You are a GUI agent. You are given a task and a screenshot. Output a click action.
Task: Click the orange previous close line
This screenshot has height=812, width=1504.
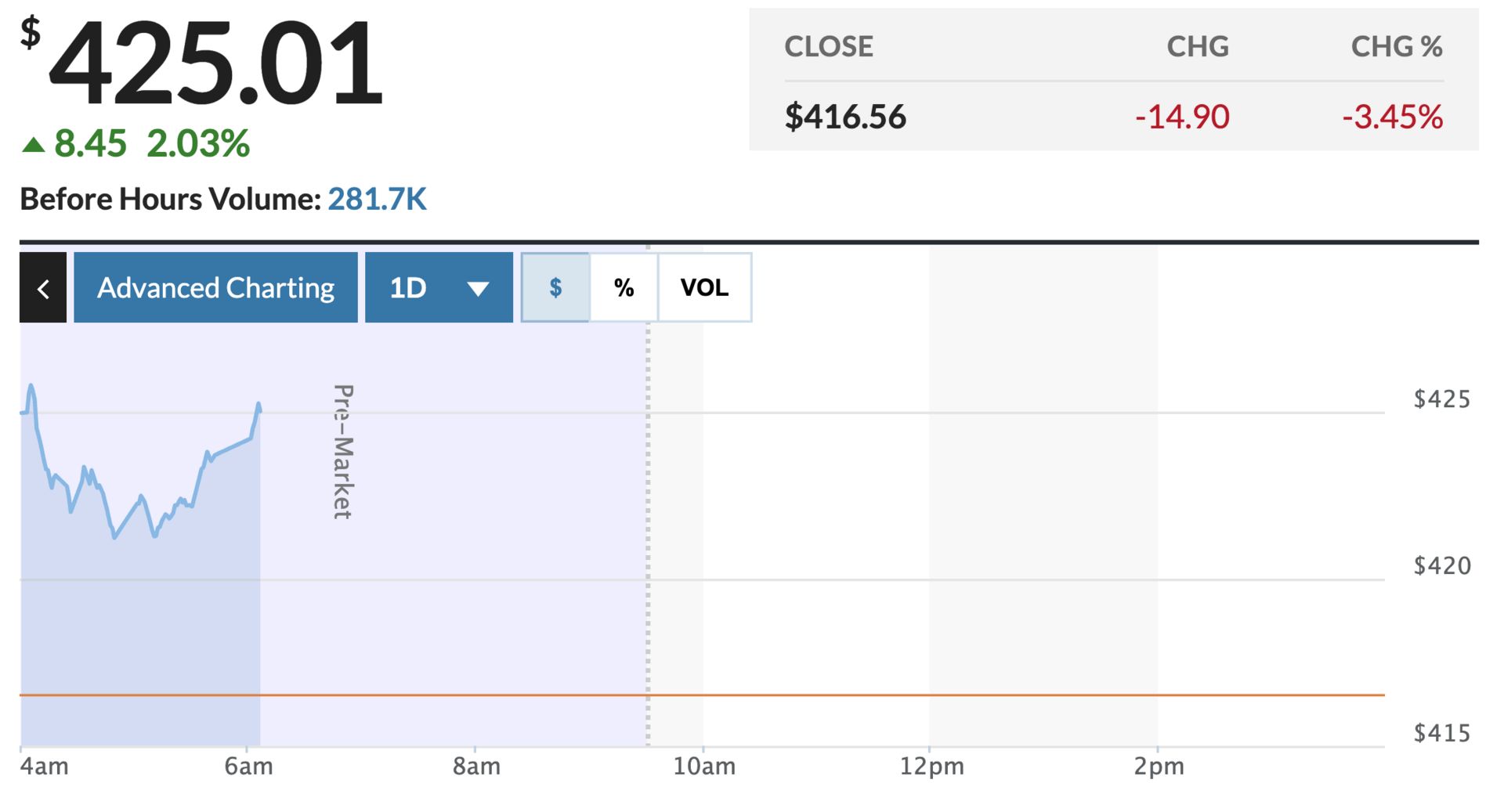click(x=1018, y=695)
